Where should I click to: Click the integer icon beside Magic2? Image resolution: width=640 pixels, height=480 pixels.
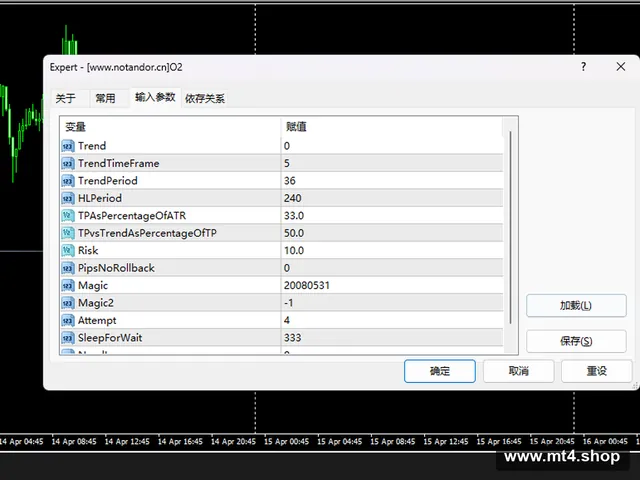68,303
